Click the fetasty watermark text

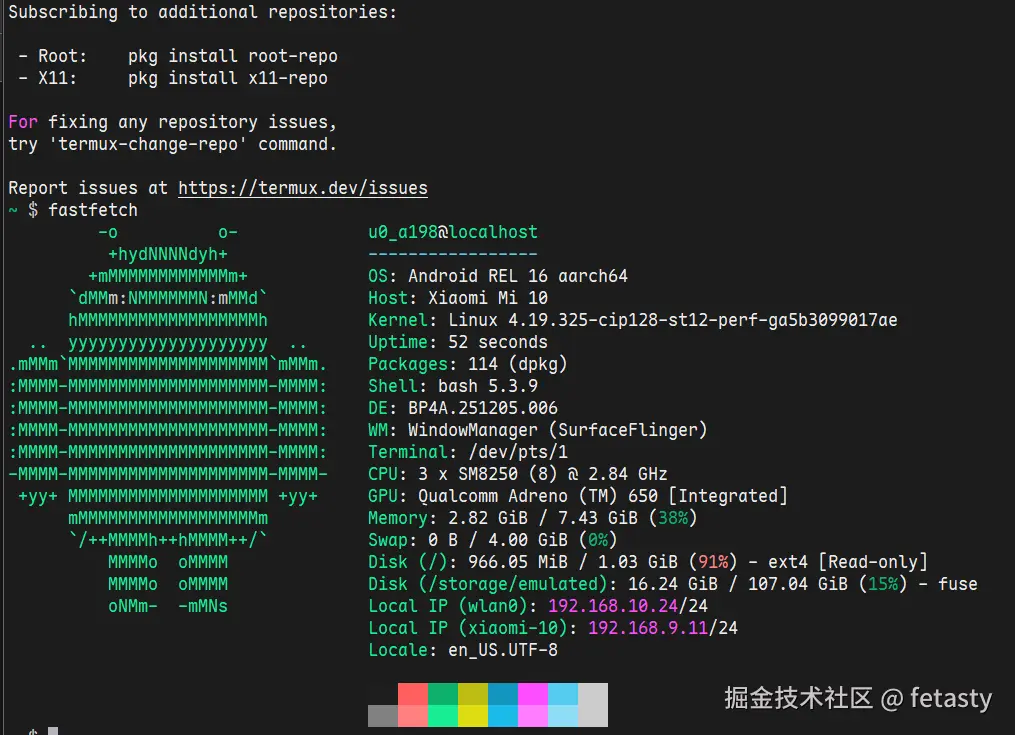pyautogui.click(x=951, y=698)
